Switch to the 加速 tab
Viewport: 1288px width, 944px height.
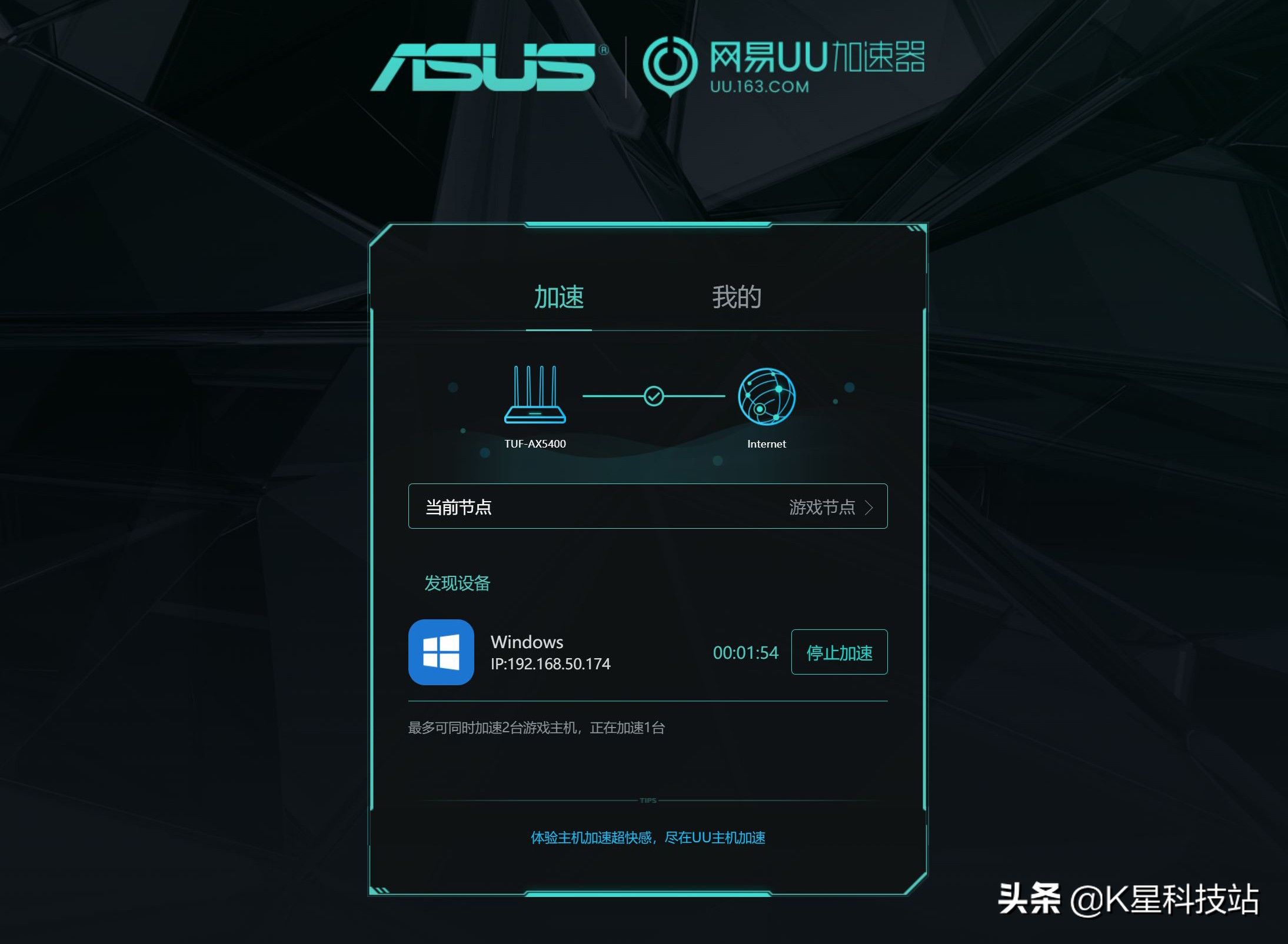[x=558, y=297]
